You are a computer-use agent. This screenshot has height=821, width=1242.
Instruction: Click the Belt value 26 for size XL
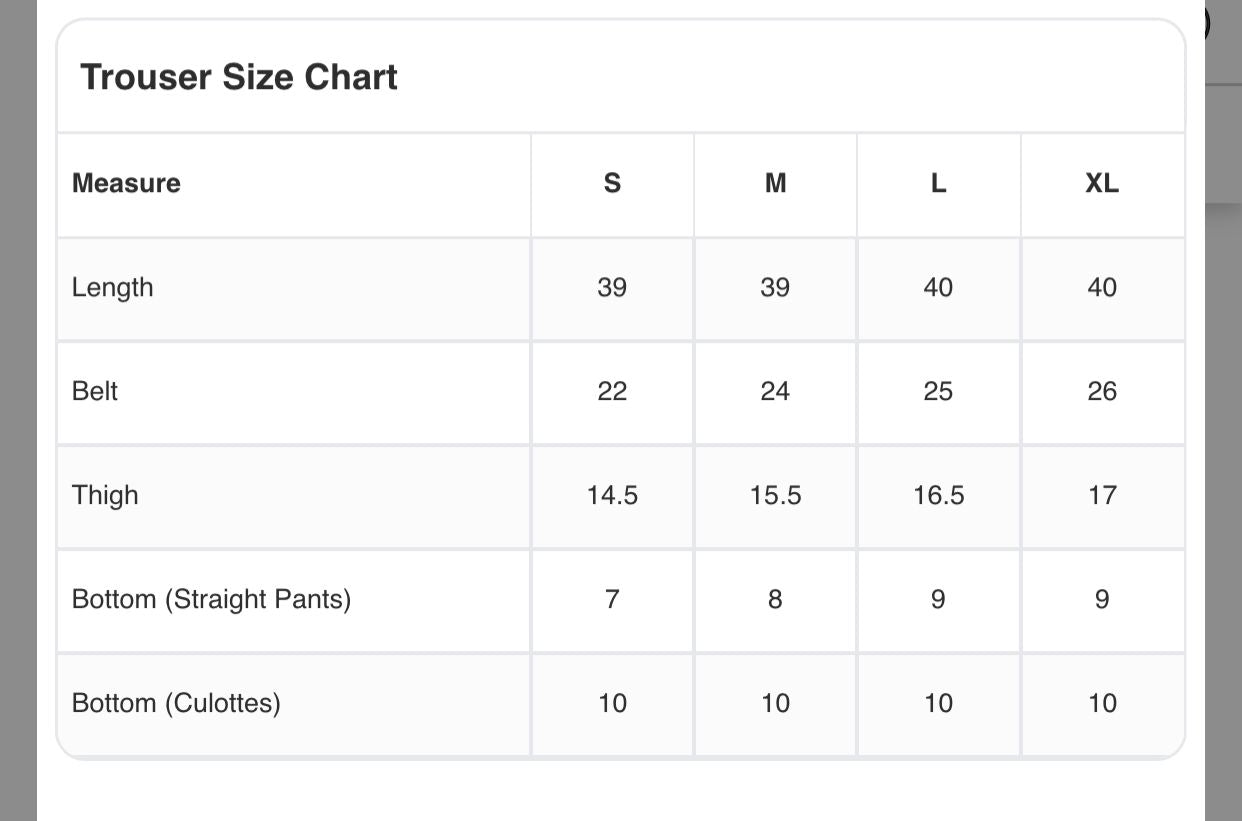click(1102, 391)
